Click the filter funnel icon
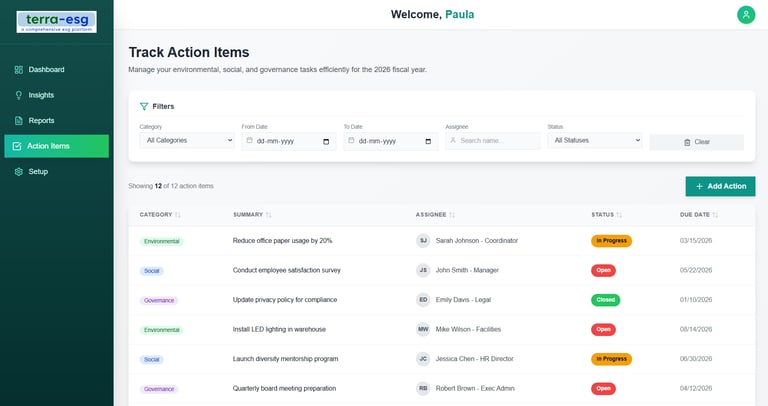The height and width of the screenshot is (406, 768). [x=144, y=106]
